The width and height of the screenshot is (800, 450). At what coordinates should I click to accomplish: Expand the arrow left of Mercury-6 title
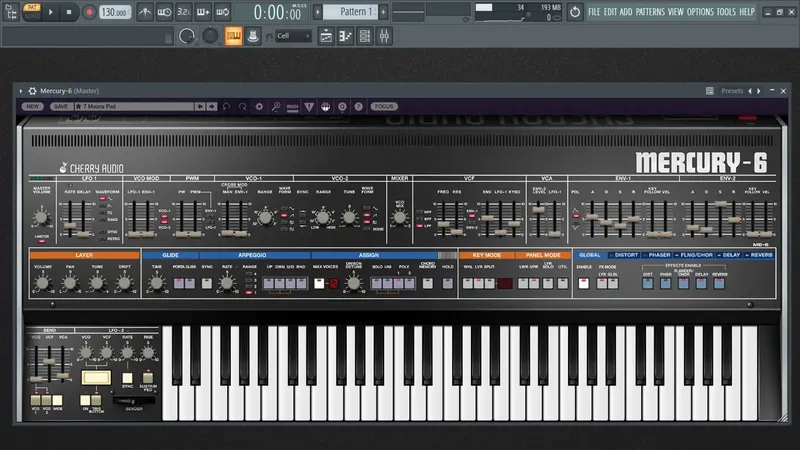pos(21,91)
